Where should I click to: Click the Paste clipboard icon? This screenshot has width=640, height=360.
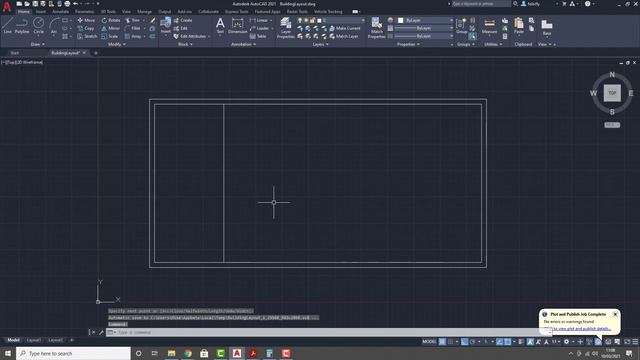click(x=519, y=25)
